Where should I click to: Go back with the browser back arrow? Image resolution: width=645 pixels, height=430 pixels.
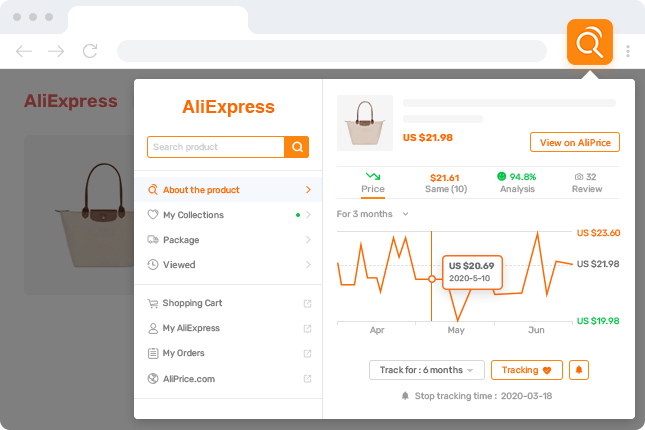24,51
